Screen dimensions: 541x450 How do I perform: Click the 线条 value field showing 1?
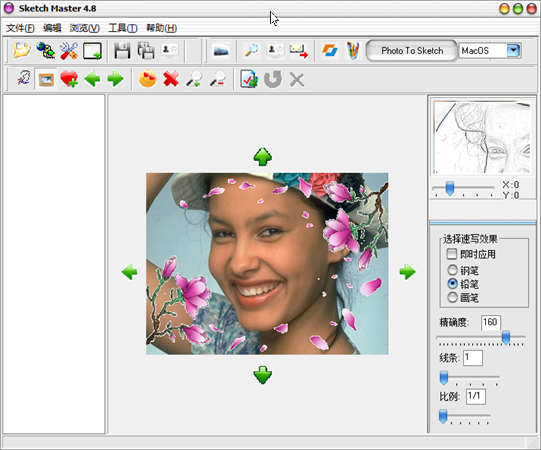472,358
